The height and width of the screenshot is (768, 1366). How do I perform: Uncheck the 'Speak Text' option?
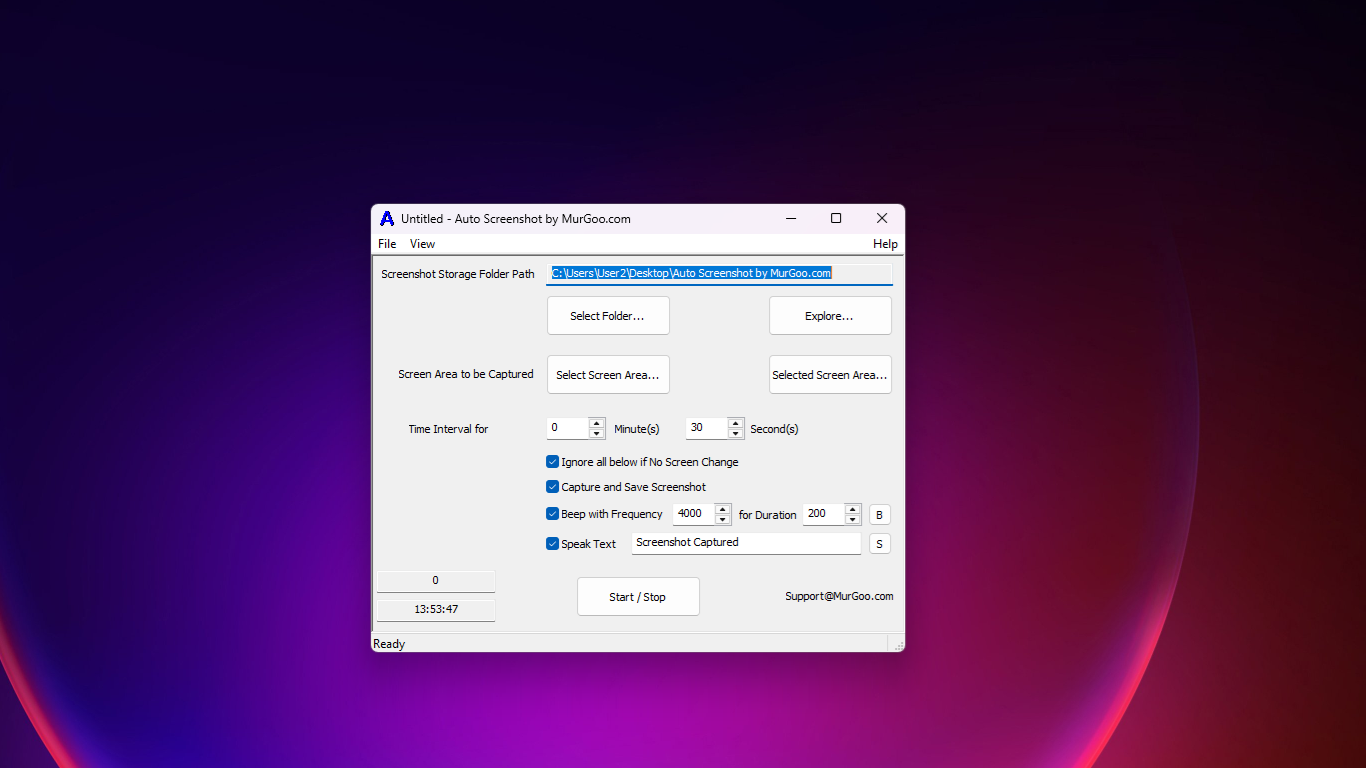[552, 543]
